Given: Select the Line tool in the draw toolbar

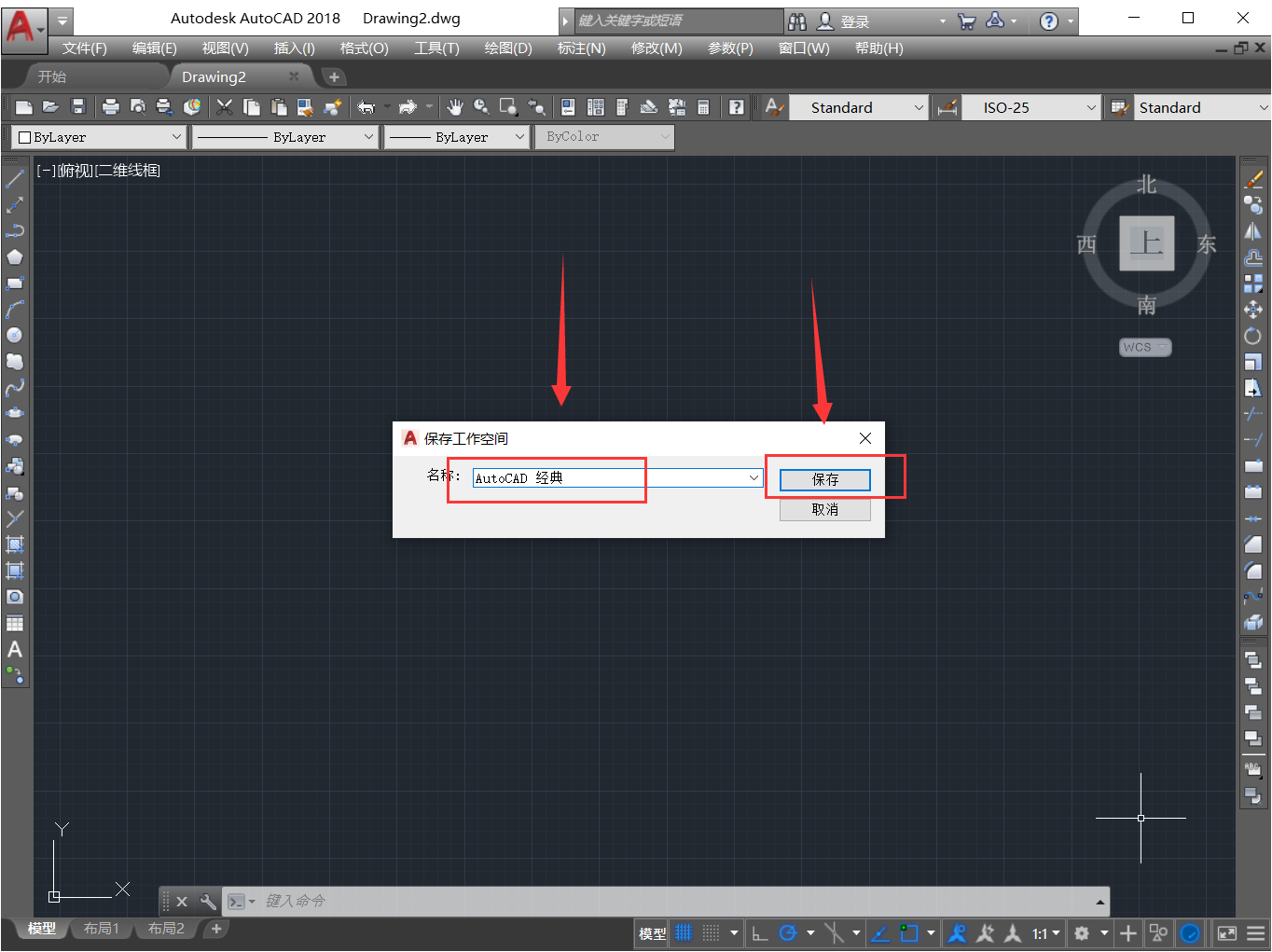Looking at the screenshot, I should (15, 178).
